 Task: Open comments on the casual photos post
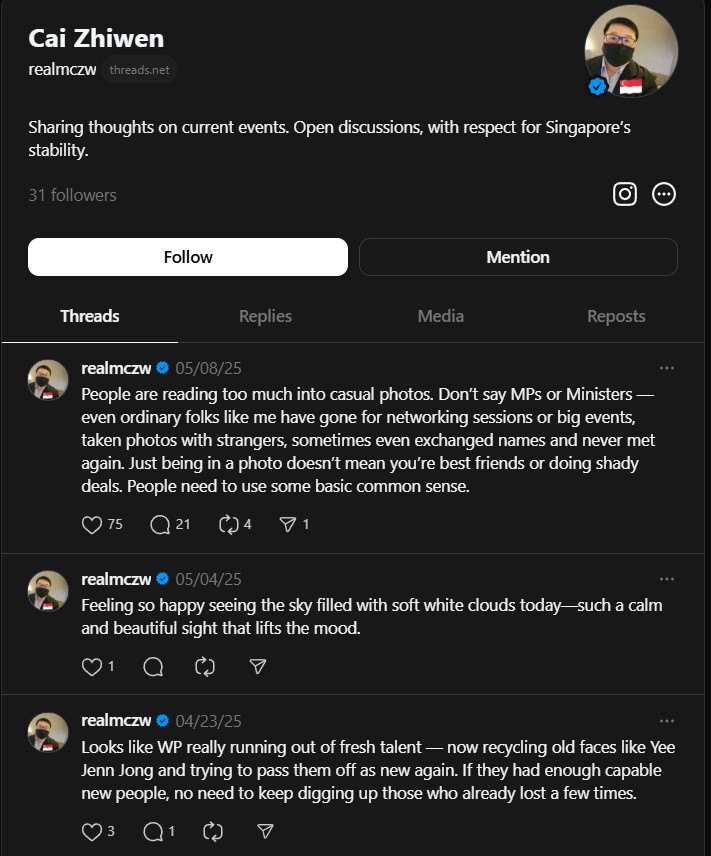point(160,525)
